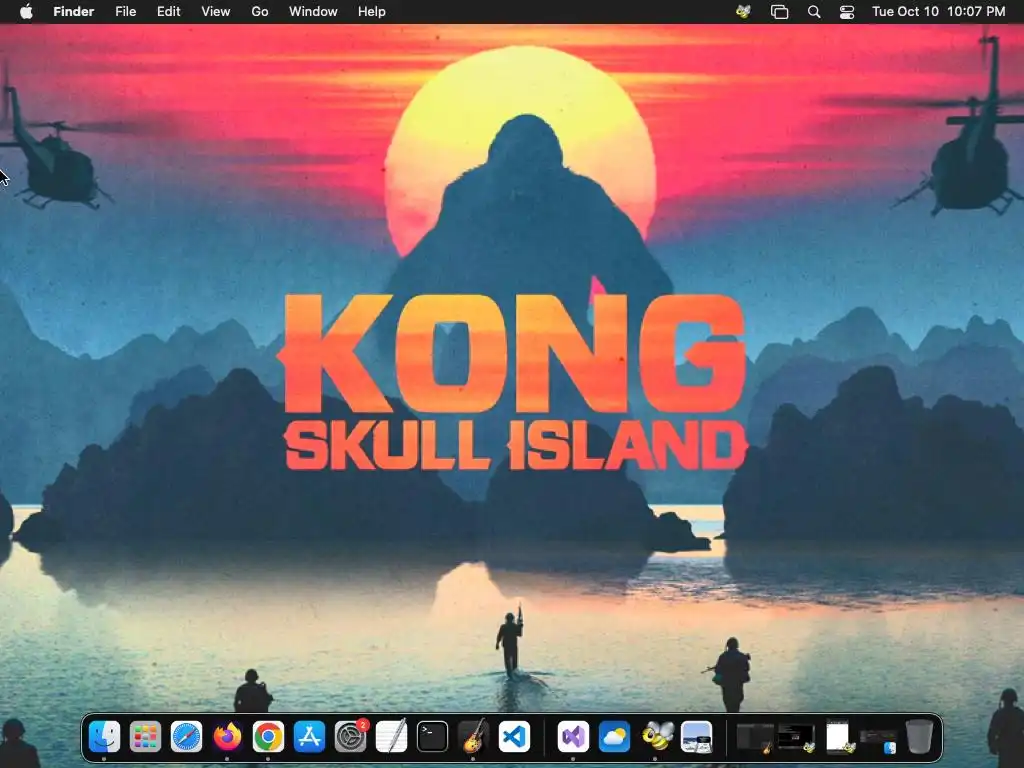The width and height of the screenshot is (1024, 768).
Task: Open the Window menu
Action: (x=313, y=12)
